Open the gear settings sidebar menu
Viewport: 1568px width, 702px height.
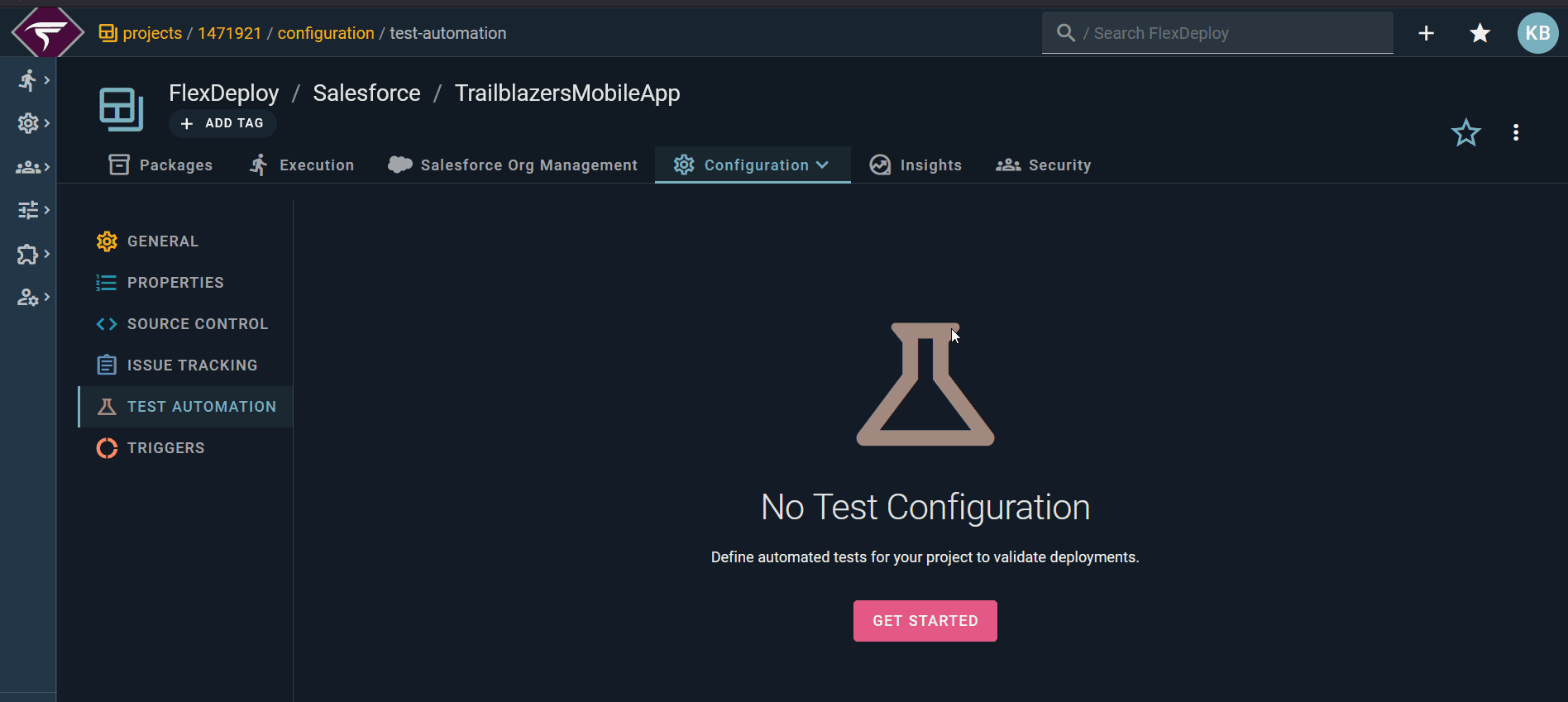33,123
